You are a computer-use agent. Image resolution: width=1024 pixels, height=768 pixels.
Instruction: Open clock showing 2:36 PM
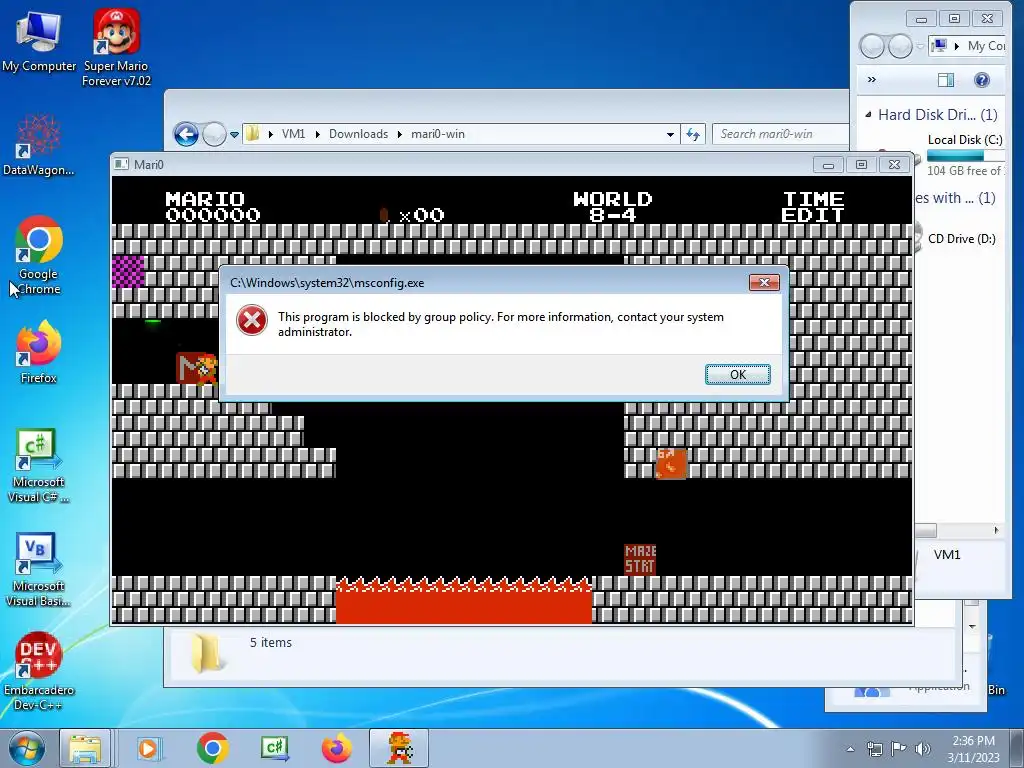click(x=973, y=749)
